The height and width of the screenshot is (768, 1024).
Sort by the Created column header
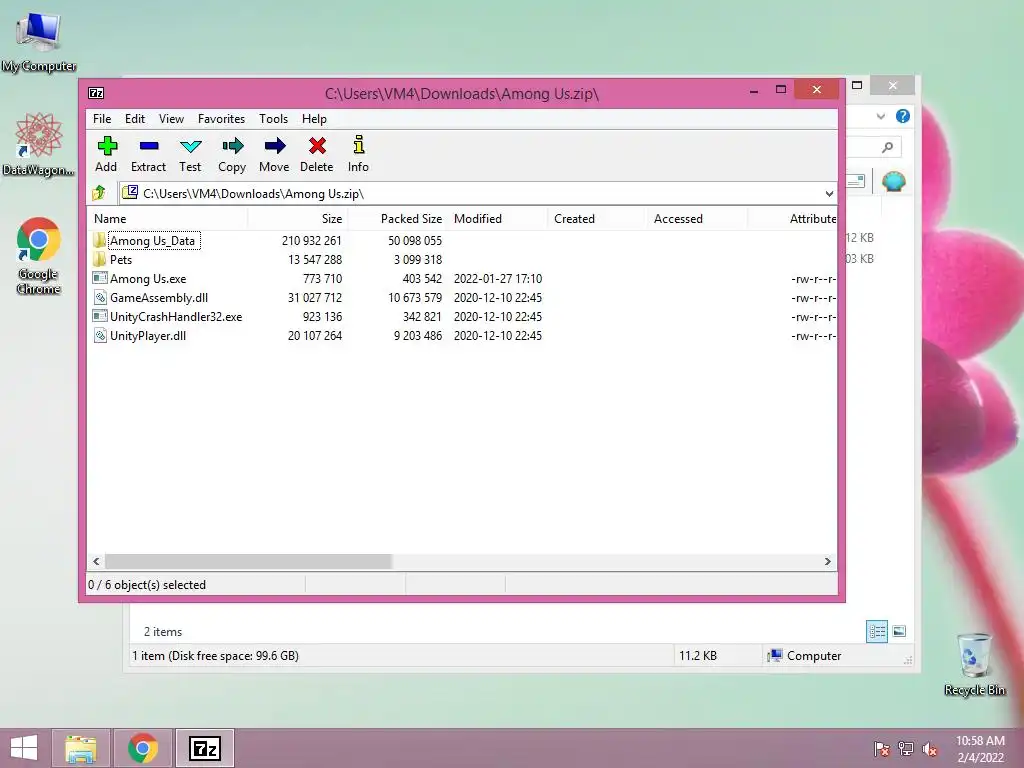[597, 219]
